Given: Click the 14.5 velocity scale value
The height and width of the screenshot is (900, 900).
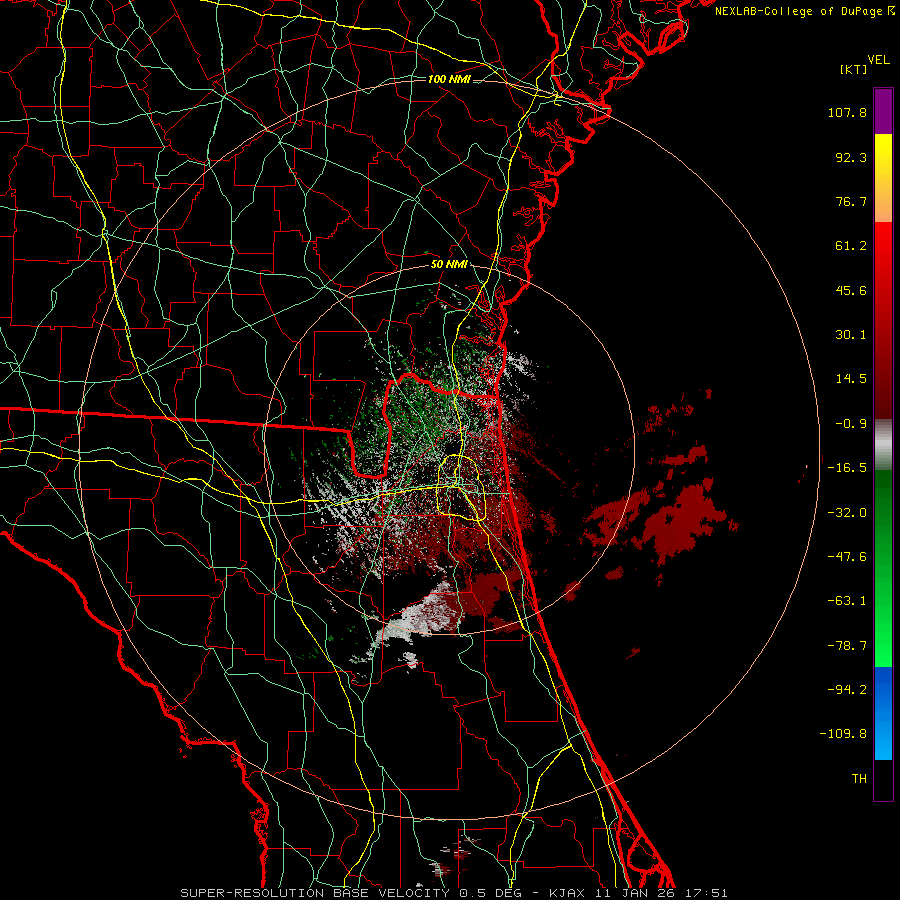Looking at the screenshot, I should click(851, 379).
